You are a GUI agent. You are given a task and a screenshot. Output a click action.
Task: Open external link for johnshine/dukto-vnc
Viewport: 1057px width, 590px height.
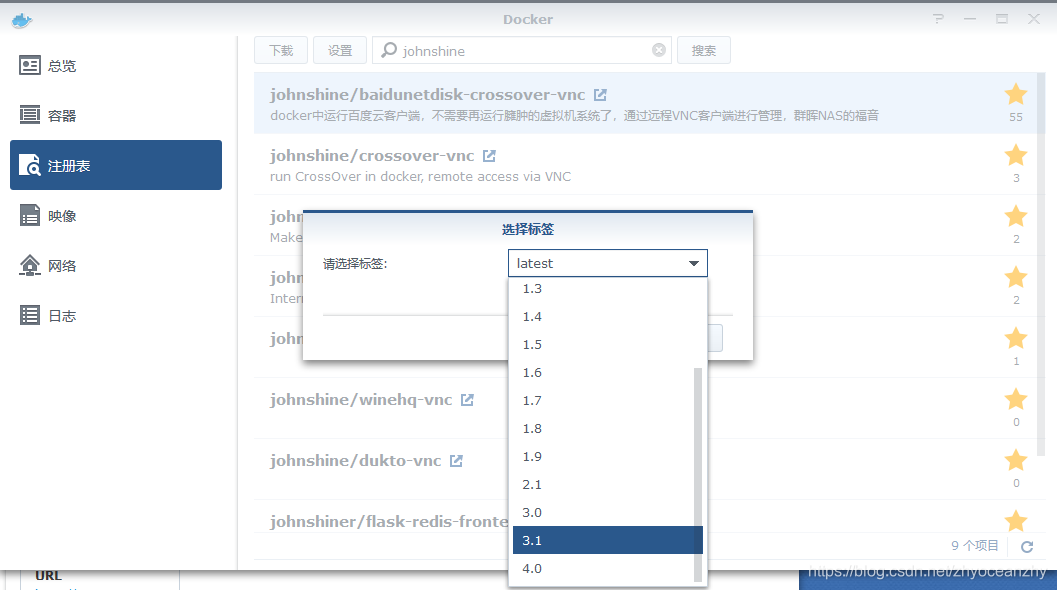pyautogui.click(x=456, y=461)
